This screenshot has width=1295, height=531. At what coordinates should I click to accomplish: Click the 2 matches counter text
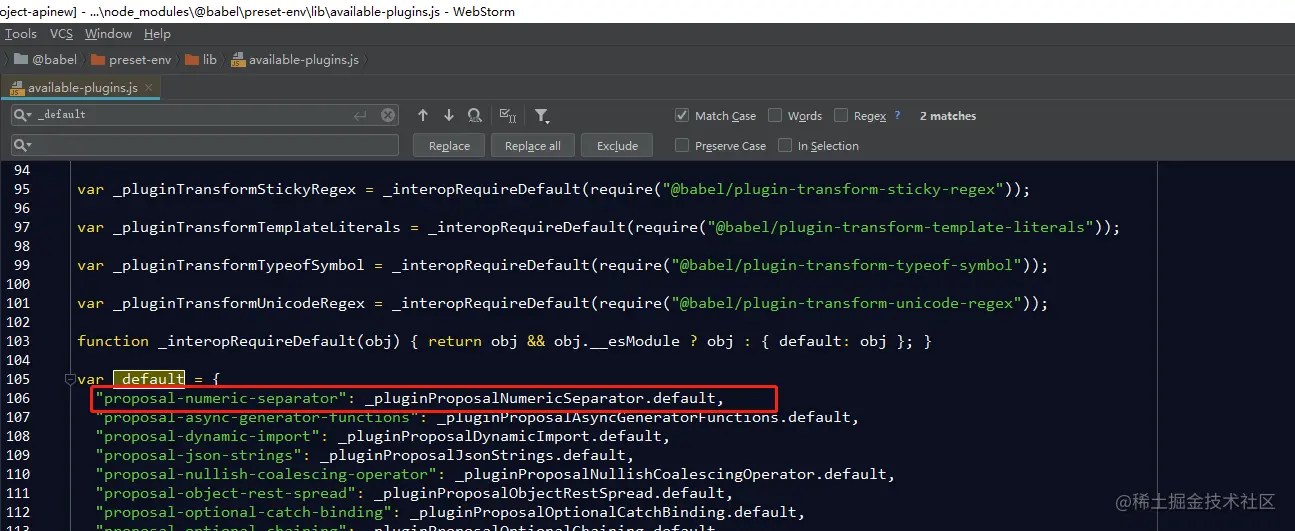(x=948, y=116)
